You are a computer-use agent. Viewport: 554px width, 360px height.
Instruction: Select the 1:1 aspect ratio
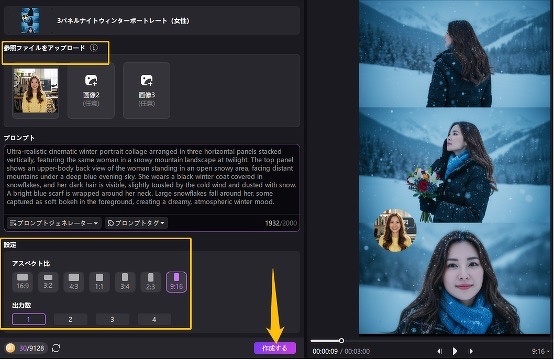(99, 282)
